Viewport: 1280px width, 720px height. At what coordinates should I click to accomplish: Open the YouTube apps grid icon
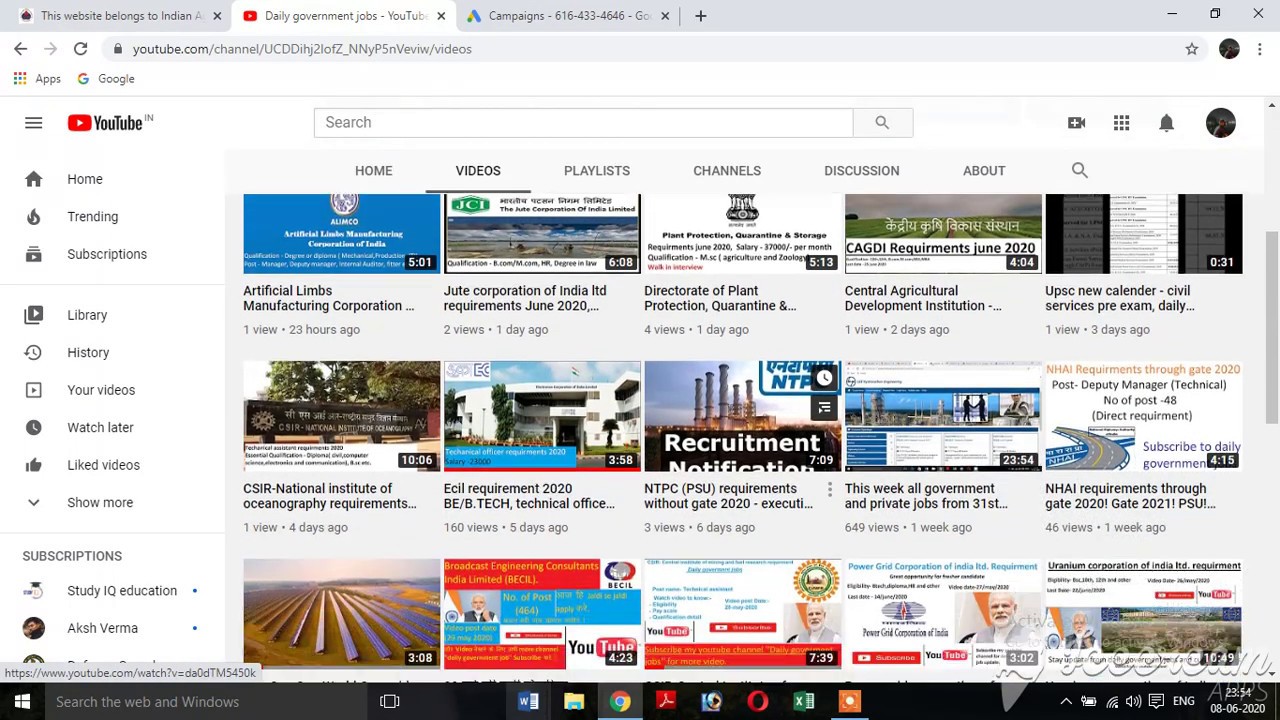1121,122
